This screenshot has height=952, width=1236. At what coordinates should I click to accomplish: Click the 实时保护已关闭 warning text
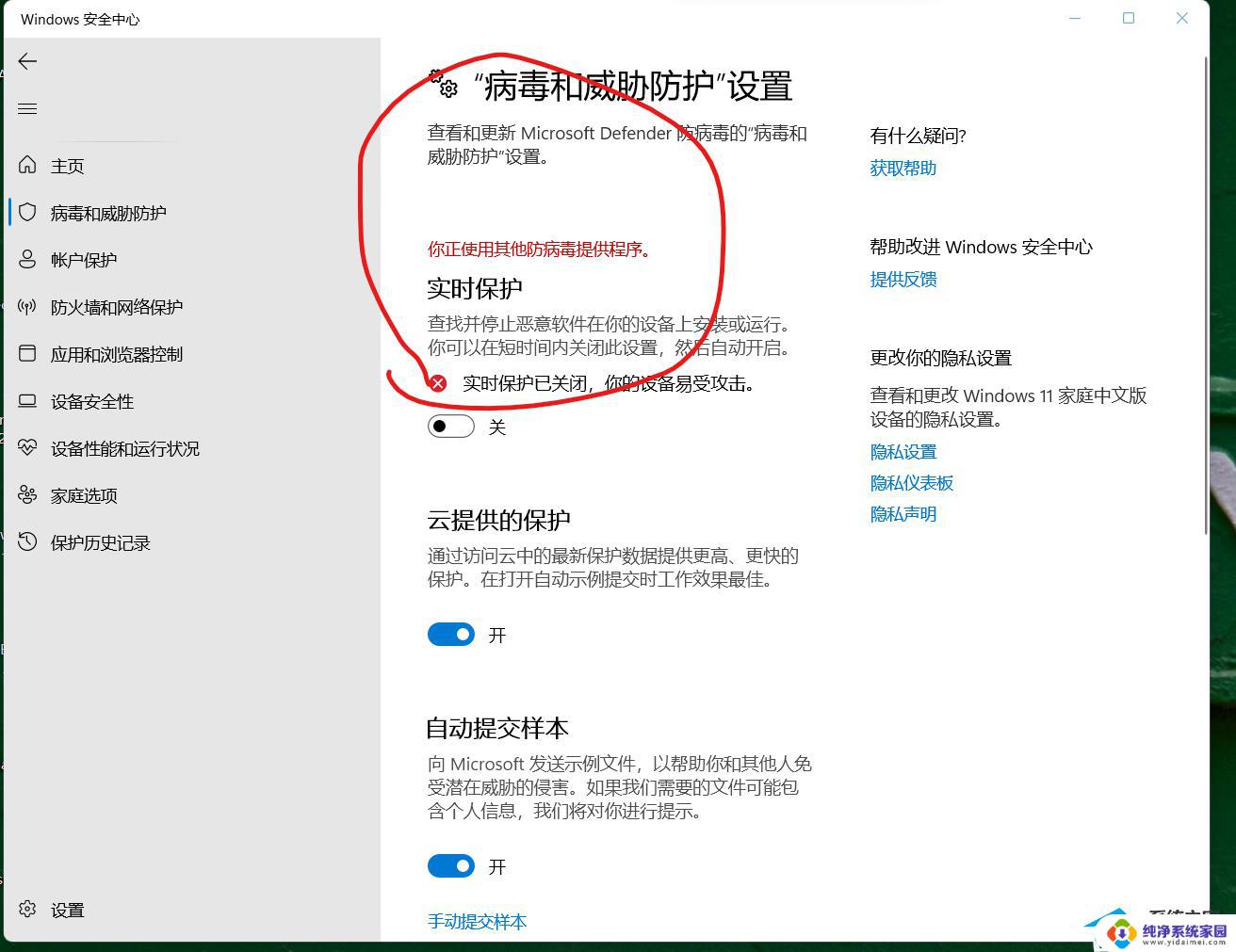click(609, 383)
